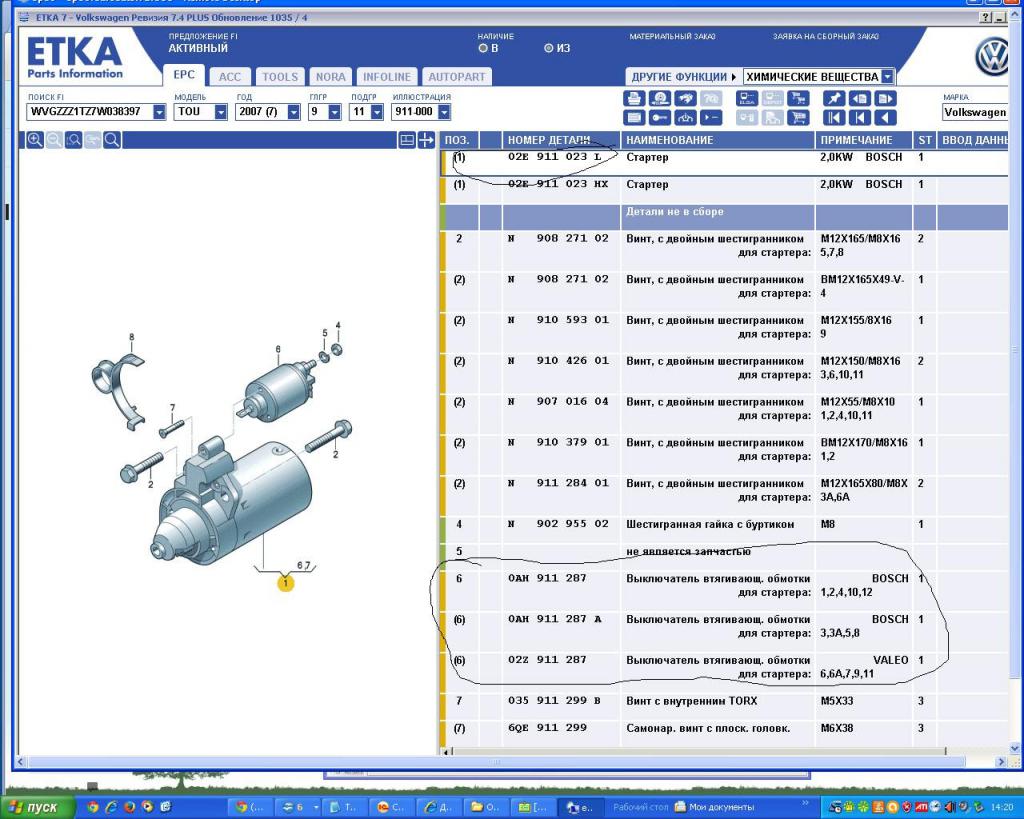
Task: Toggle the illustration layout panel icon
Action: point(407,139)
